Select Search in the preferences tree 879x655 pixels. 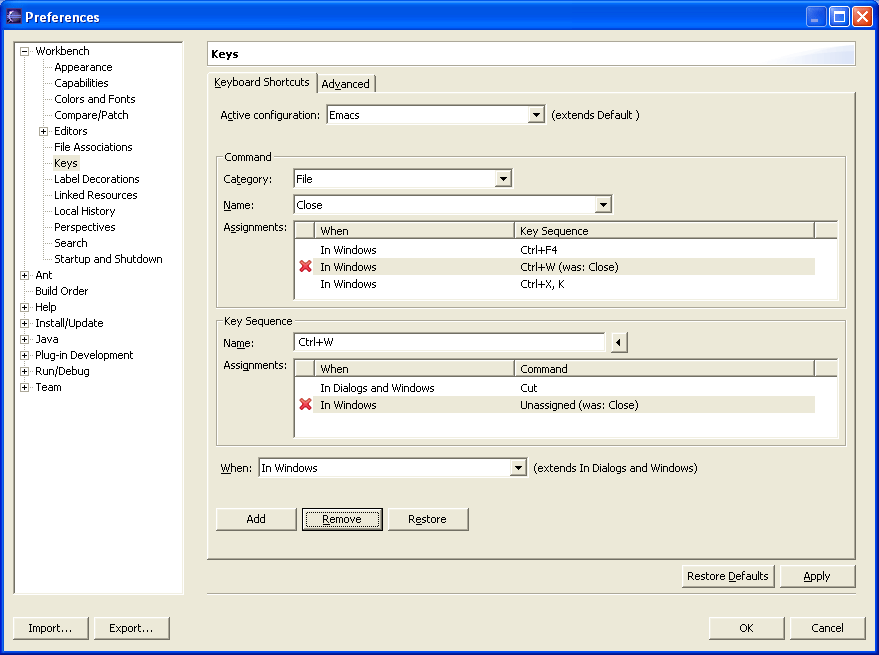point(71,243)
